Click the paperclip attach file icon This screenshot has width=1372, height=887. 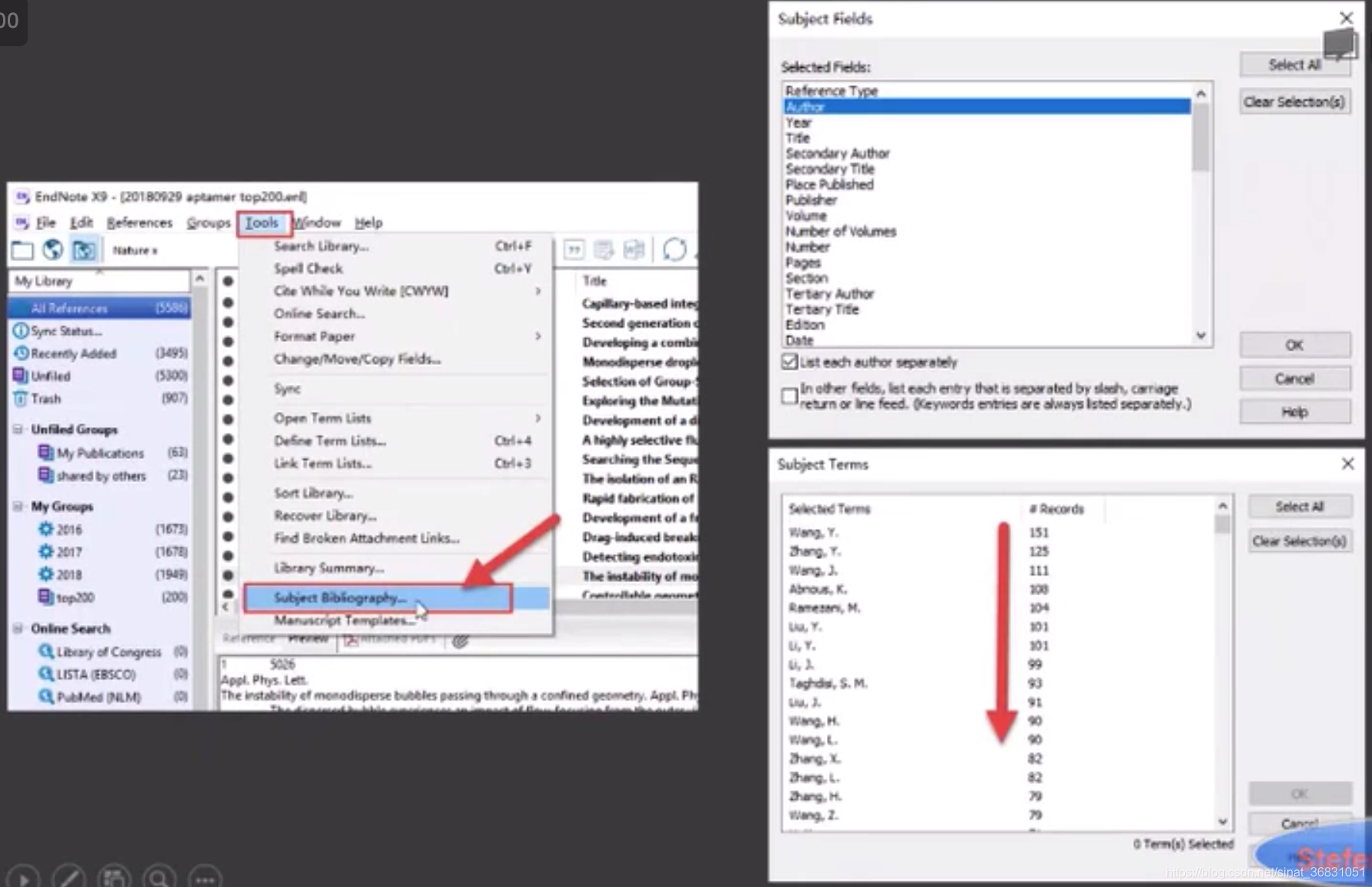coord(460,641)
